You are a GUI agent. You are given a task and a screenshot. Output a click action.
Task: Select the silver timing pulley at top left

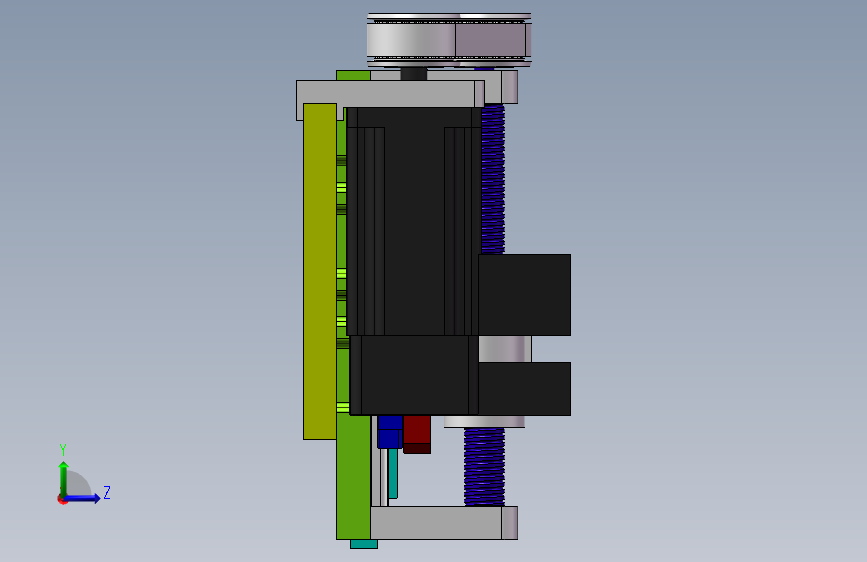(x=410, y=40)
